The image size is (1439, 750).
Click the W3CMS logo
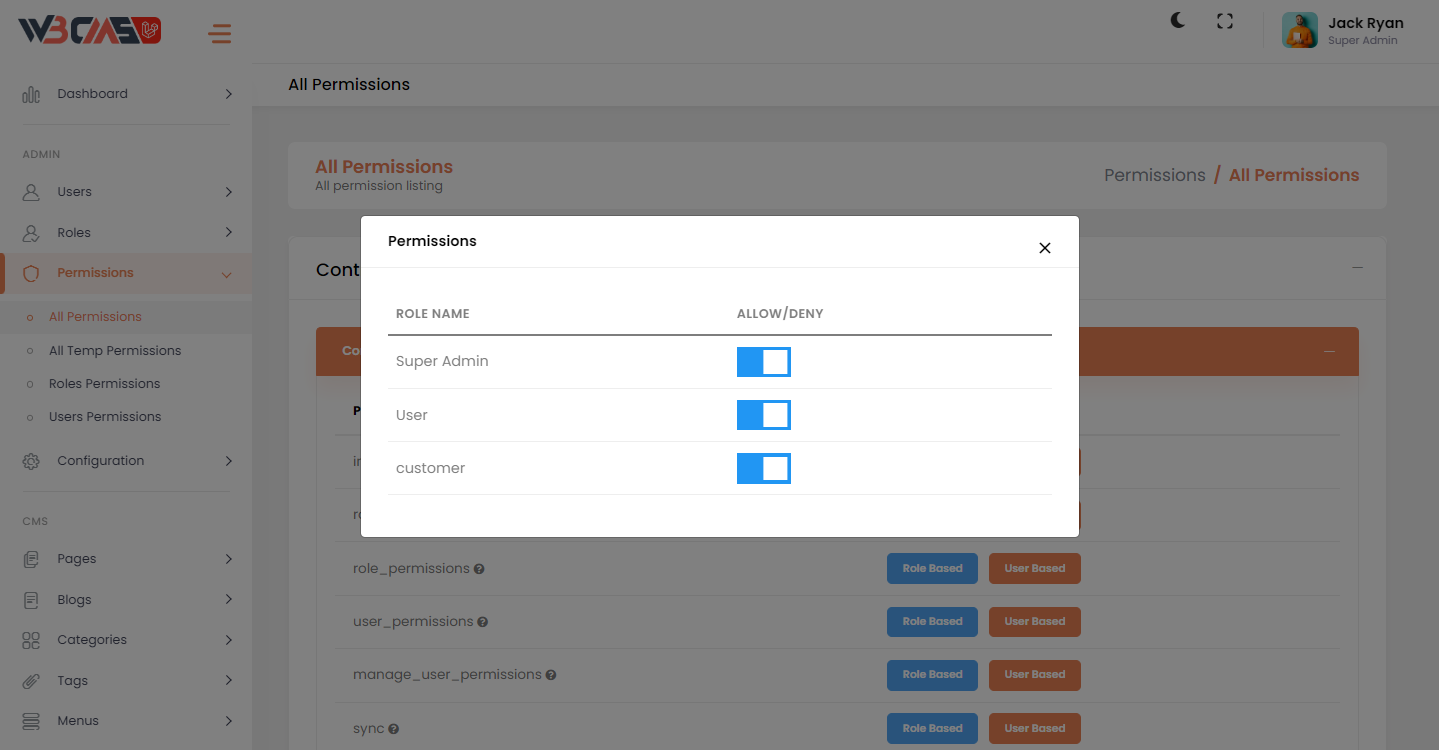click(x=90, y=31)
